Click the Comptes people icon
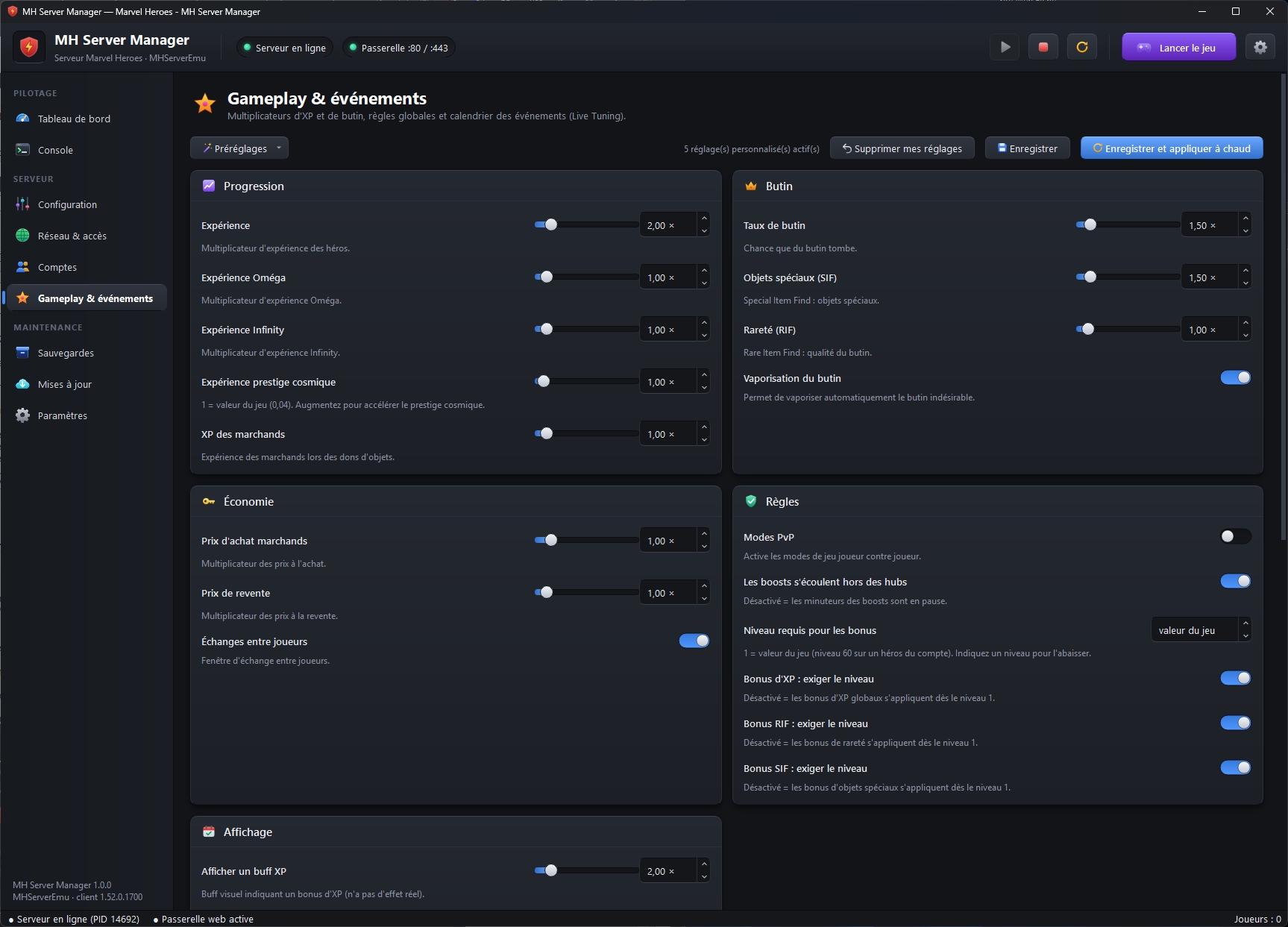1288x927 pixels. pos(23,267)
